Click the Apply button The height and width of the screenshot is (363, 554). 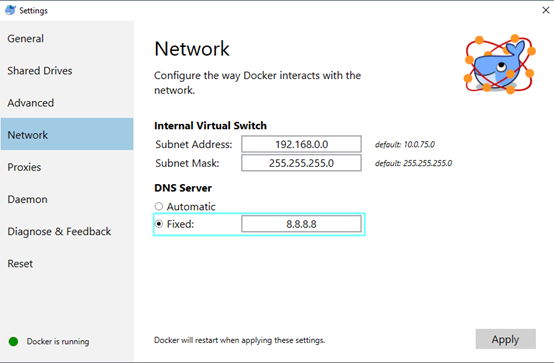tap(506, 339)
